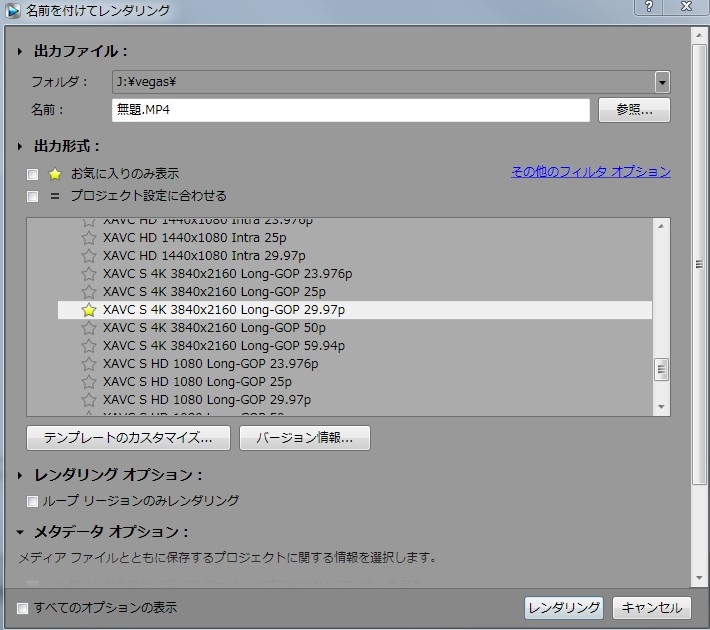The height and width of the screenshot is (630, 710).
Task: Select XAVC S 4K 3840x2160 Long-GOP 25p
Action: [x=355, y=292]
